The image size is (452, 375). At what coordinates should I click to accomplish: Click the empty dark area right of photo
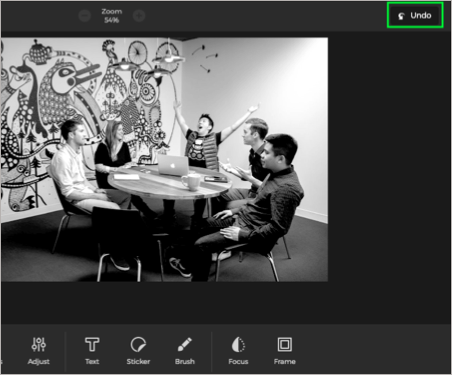[x=389, y=177]
